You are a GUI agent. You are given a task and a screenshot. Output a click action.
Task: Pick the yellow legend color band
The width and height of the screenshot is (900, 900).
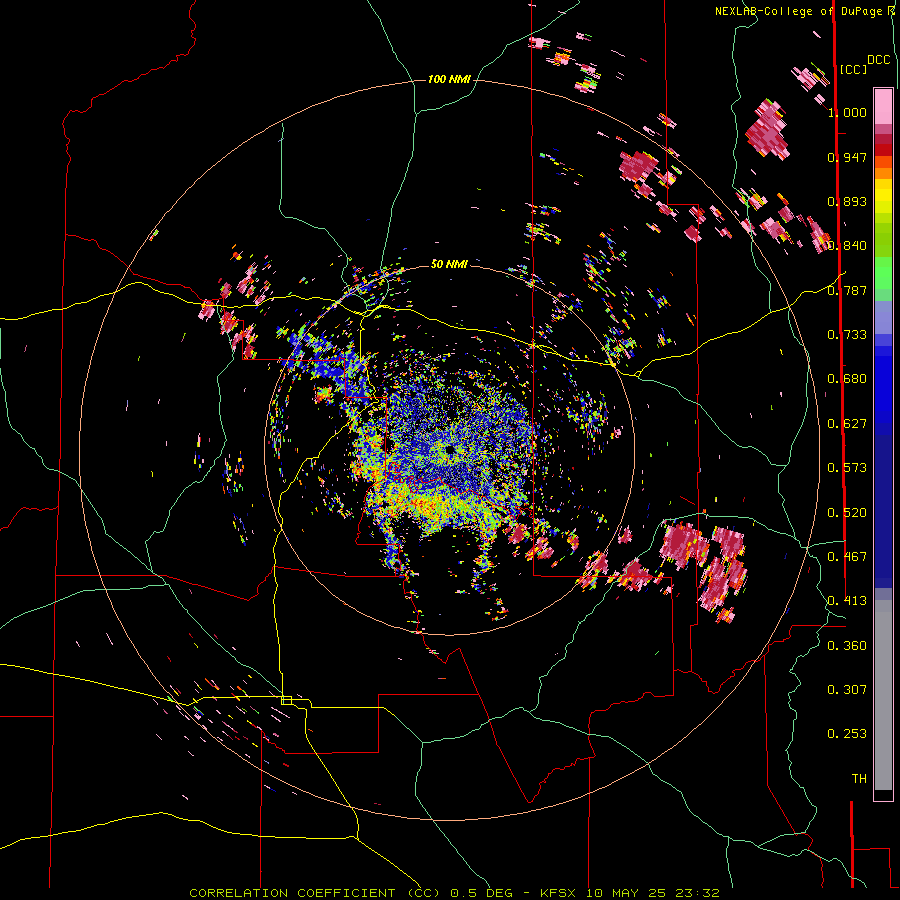pyautogui.click(x=883, y=196)
